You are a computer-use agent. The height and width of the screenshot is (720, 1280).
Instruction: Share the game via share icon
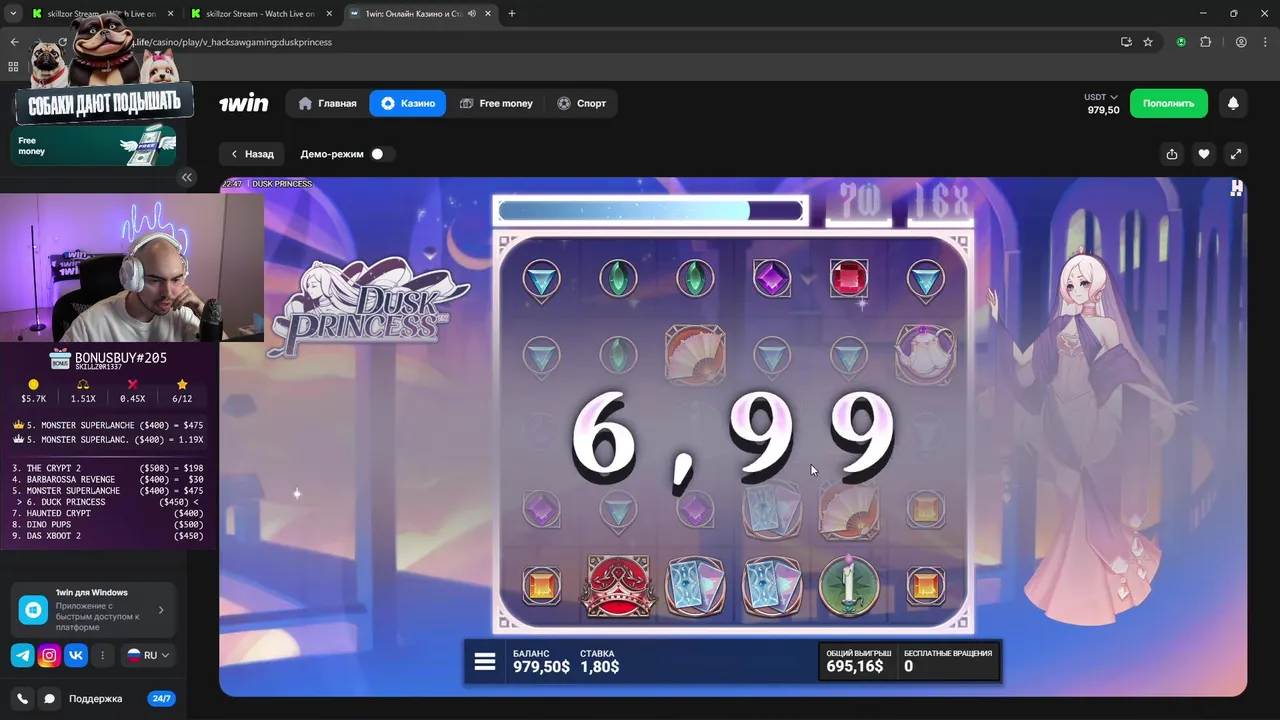pyautogui.click(x=1172, y=154)
